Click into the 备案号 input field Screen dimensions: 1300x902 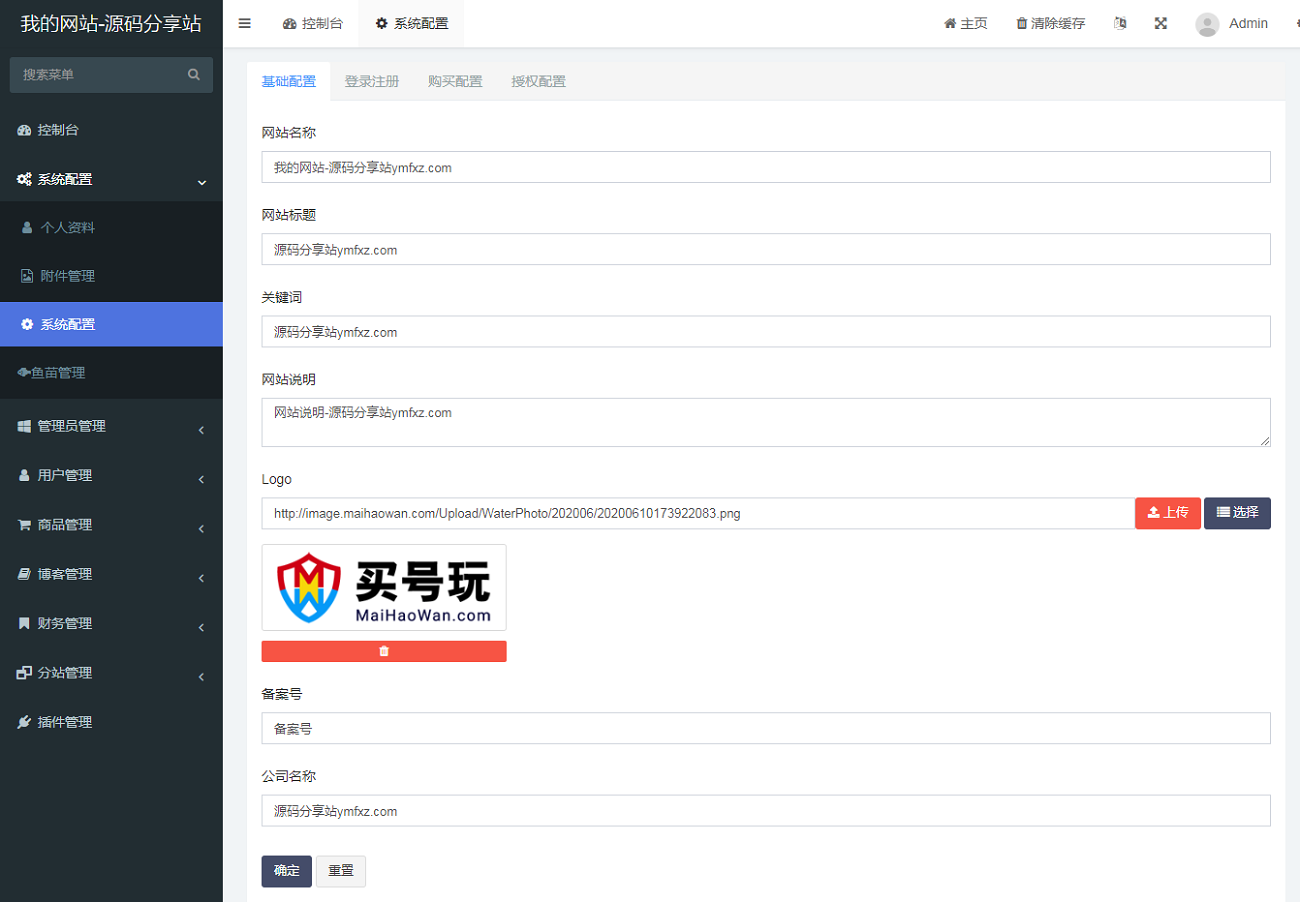point(765,729)
